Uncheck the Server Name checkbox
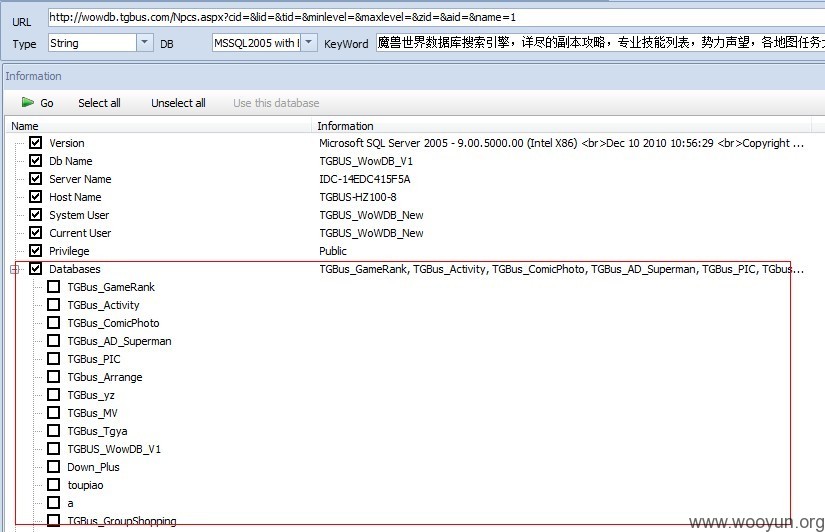The width and height of the screenshot is (825, 532). 35,178
